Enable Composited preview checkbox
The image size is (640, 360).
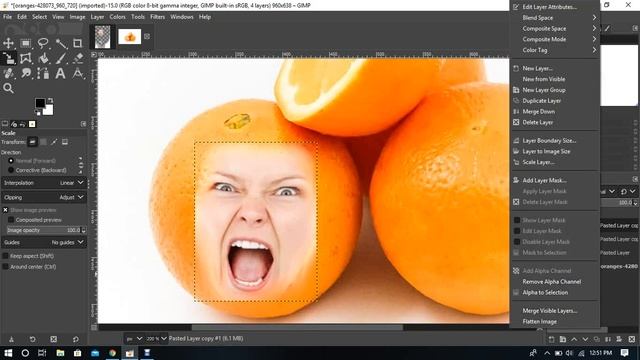[11, 220]
